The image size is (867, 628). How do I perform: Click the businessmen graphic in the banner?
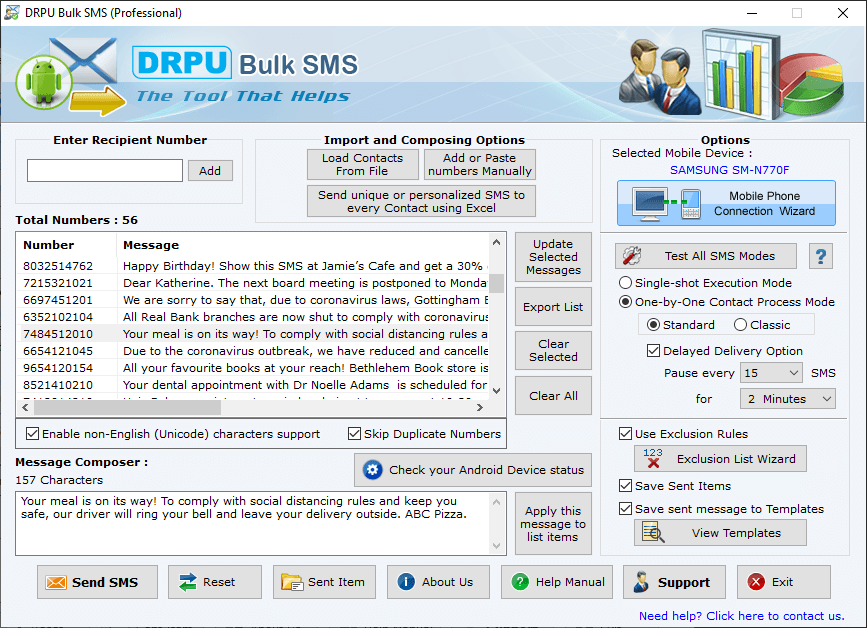tap(659, 76)
